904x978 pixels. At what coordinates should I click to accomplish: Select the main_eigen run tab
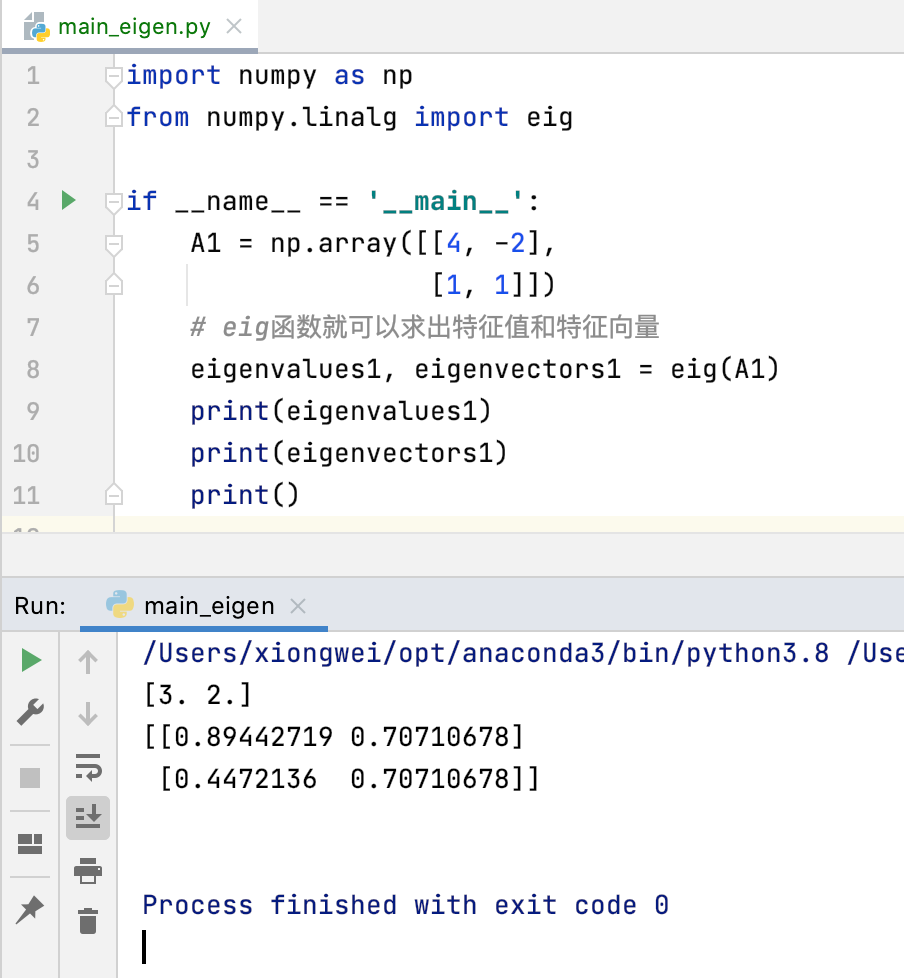pyautogui.click(x=203, y=606)
